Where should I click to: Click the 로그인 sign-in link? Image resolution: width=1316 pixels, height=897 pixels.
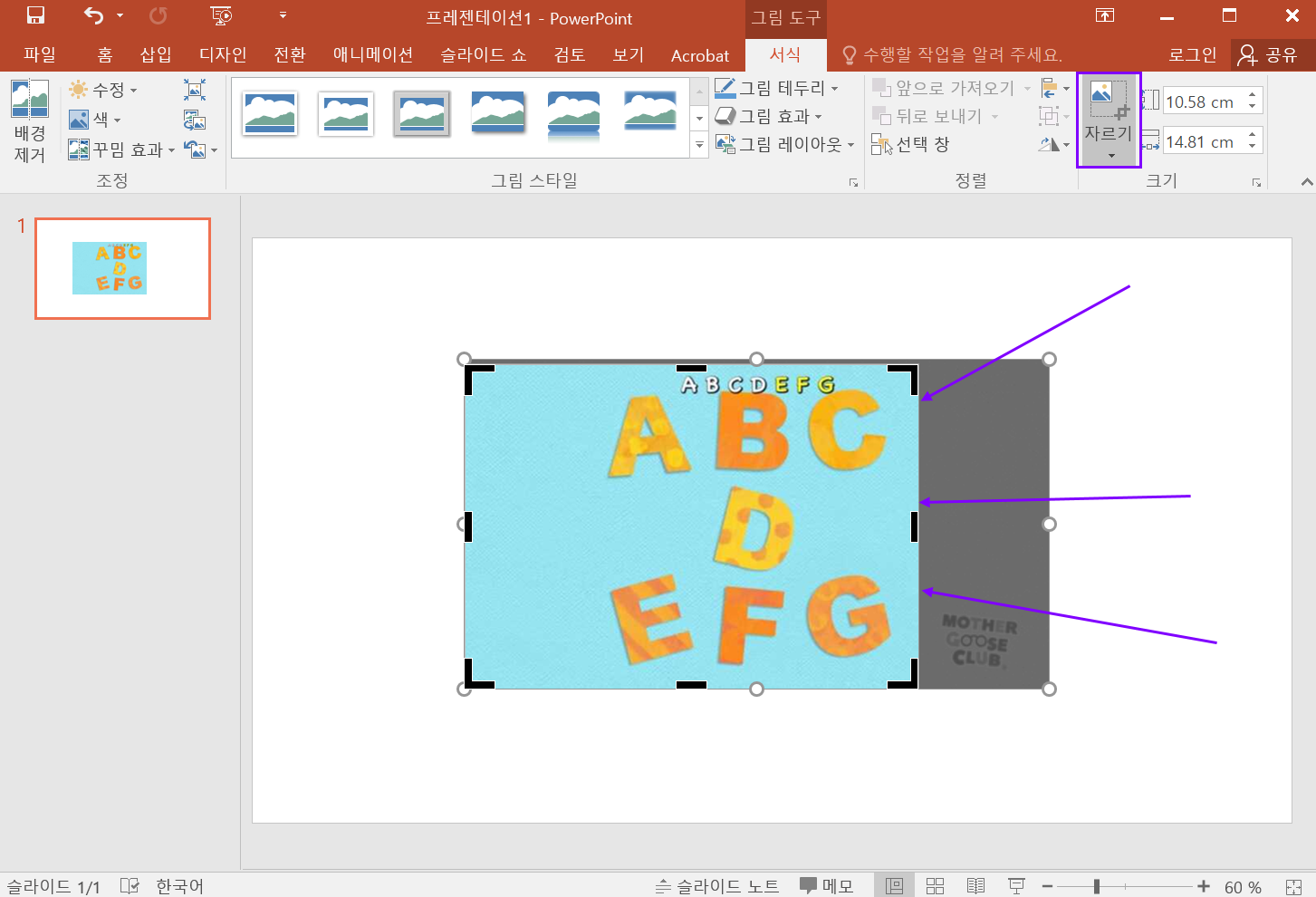tap(1193, 54)
